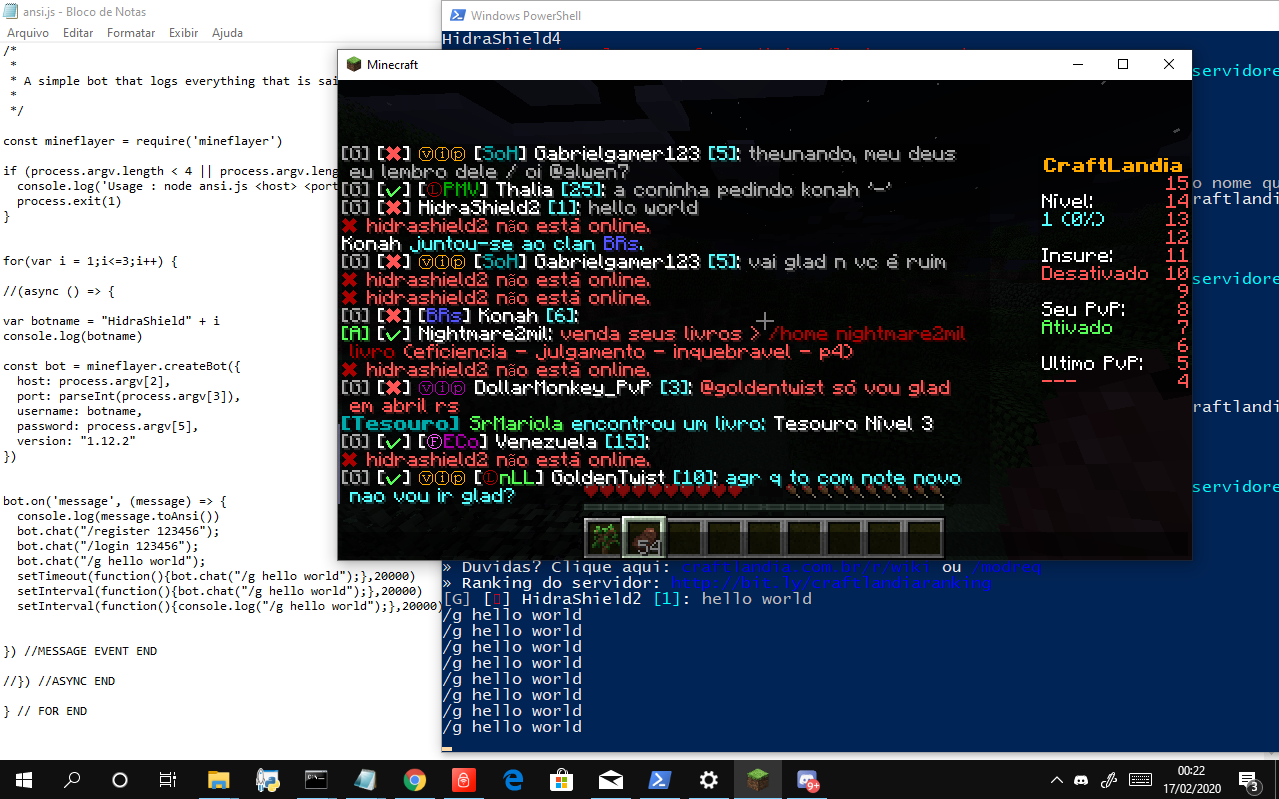The width and height of the screenshot is (1279, 799).
Task: Switch to PowerShell taskbar icon
Action: coord(659,780)
